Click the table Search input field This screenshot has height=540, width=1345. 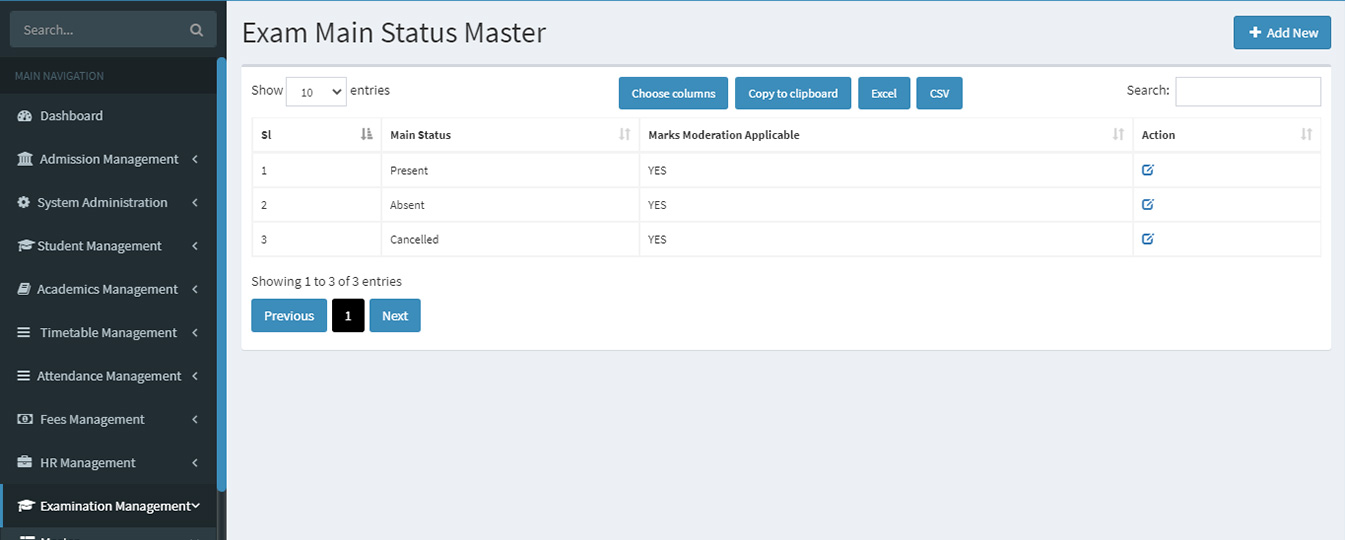click(x=1247, y=91)
